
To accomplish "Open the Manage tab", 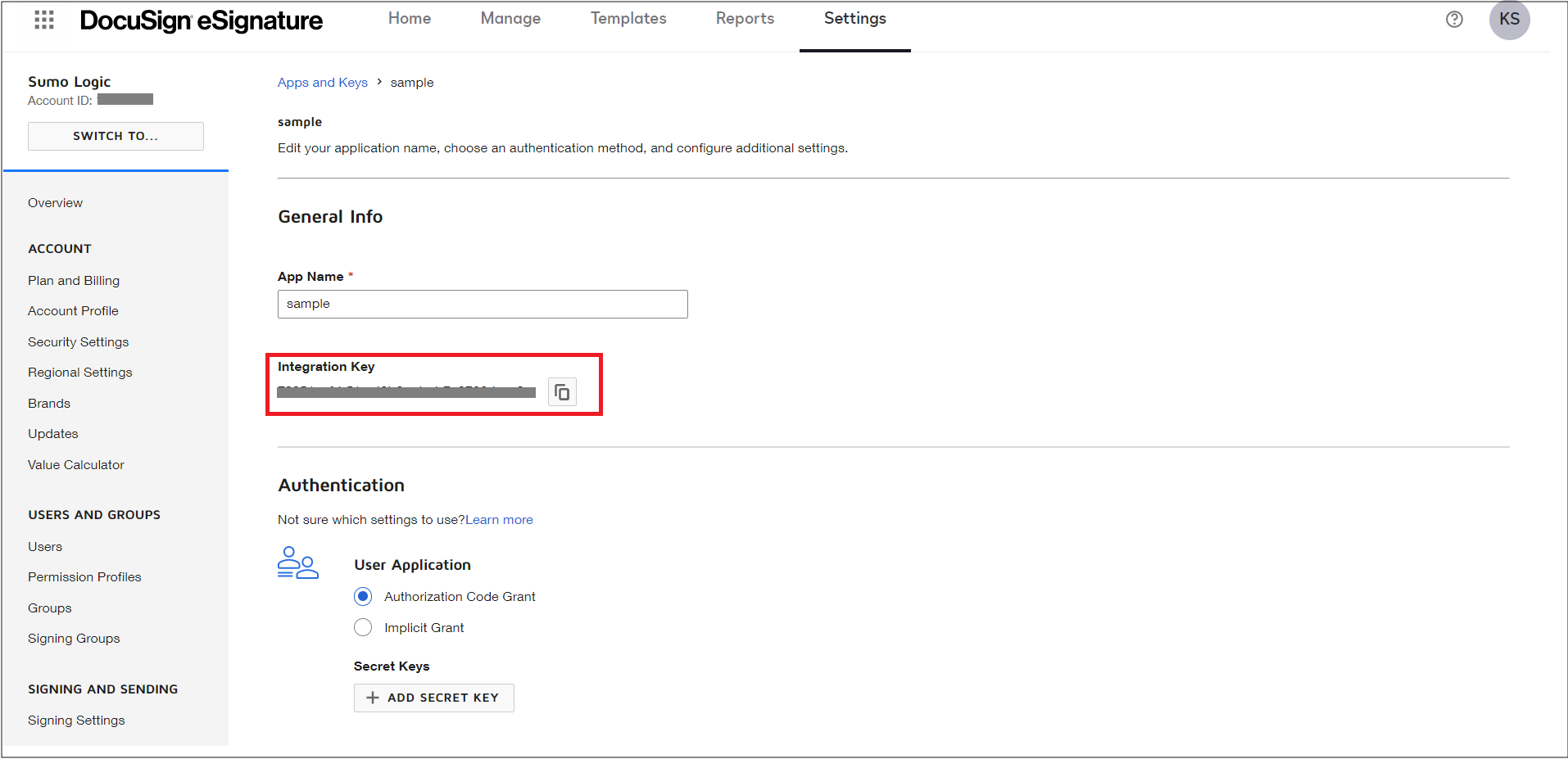I will (x=510, y=18).
